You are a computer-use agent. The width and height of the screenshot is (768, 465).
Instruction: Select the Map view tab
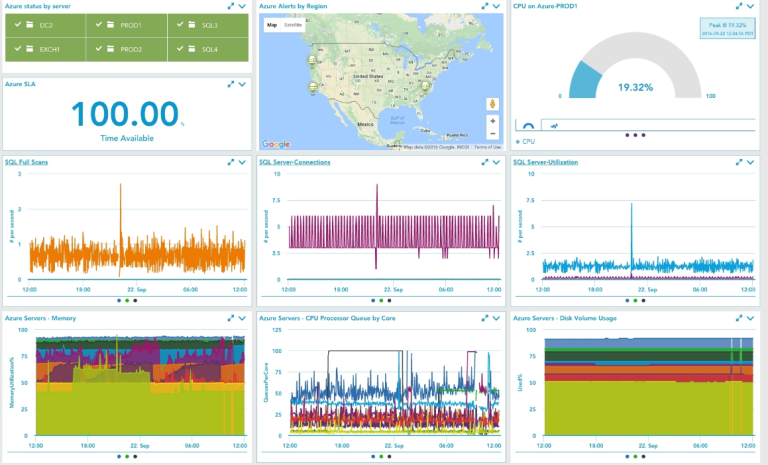click(271, 24)
